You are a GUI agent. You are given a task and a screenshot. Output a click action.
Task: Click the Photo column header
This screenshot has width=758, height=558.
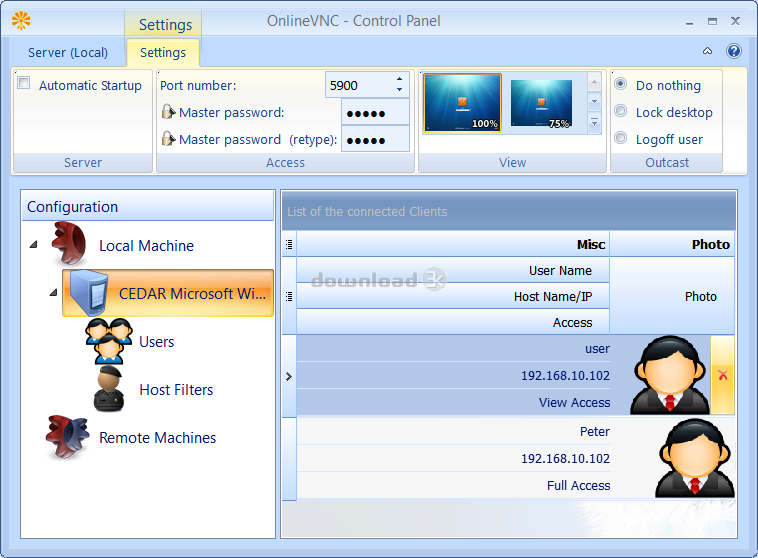point(672,244)
